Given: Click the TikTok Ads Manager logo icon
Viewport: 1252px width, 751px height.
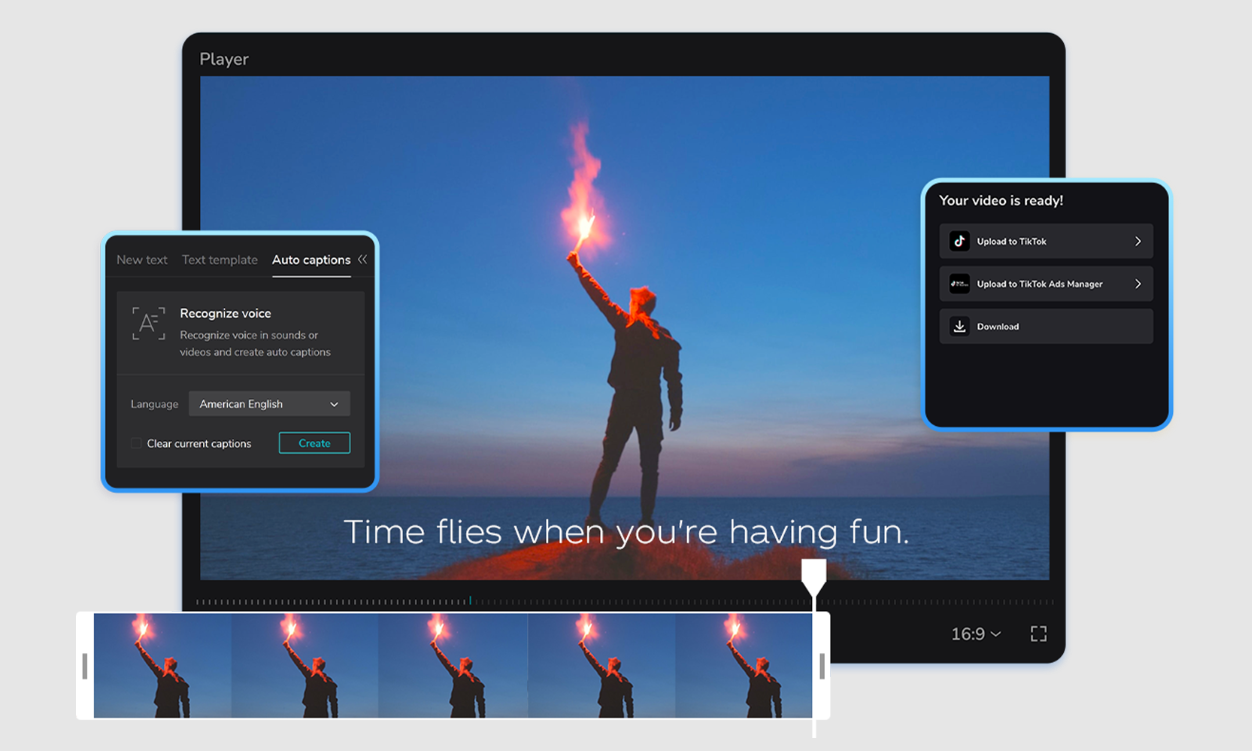Looking at the screenshot, I should pyautogui.click(x=959, y=284).
